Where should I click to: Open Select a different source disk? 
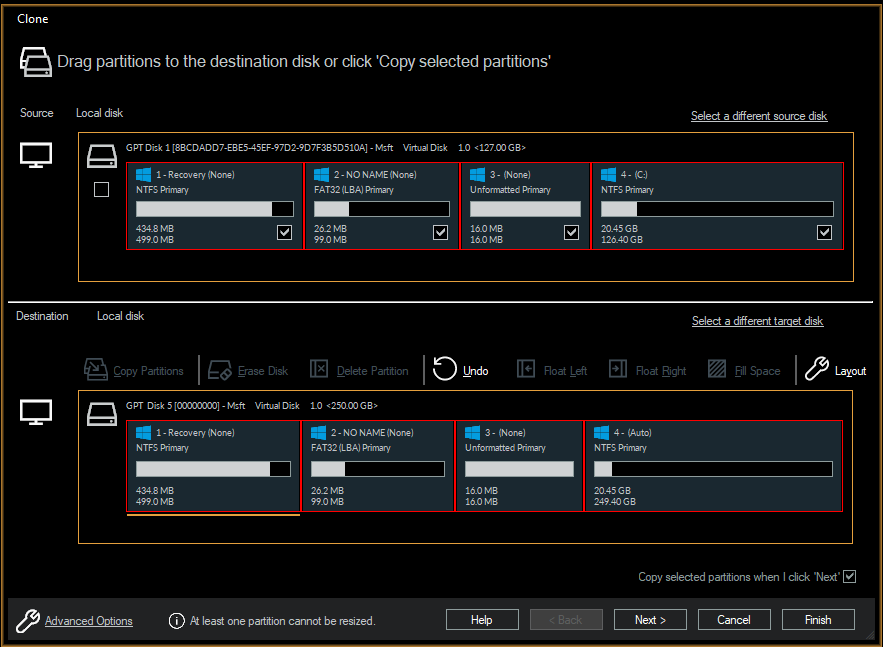[x=758, y=115]
